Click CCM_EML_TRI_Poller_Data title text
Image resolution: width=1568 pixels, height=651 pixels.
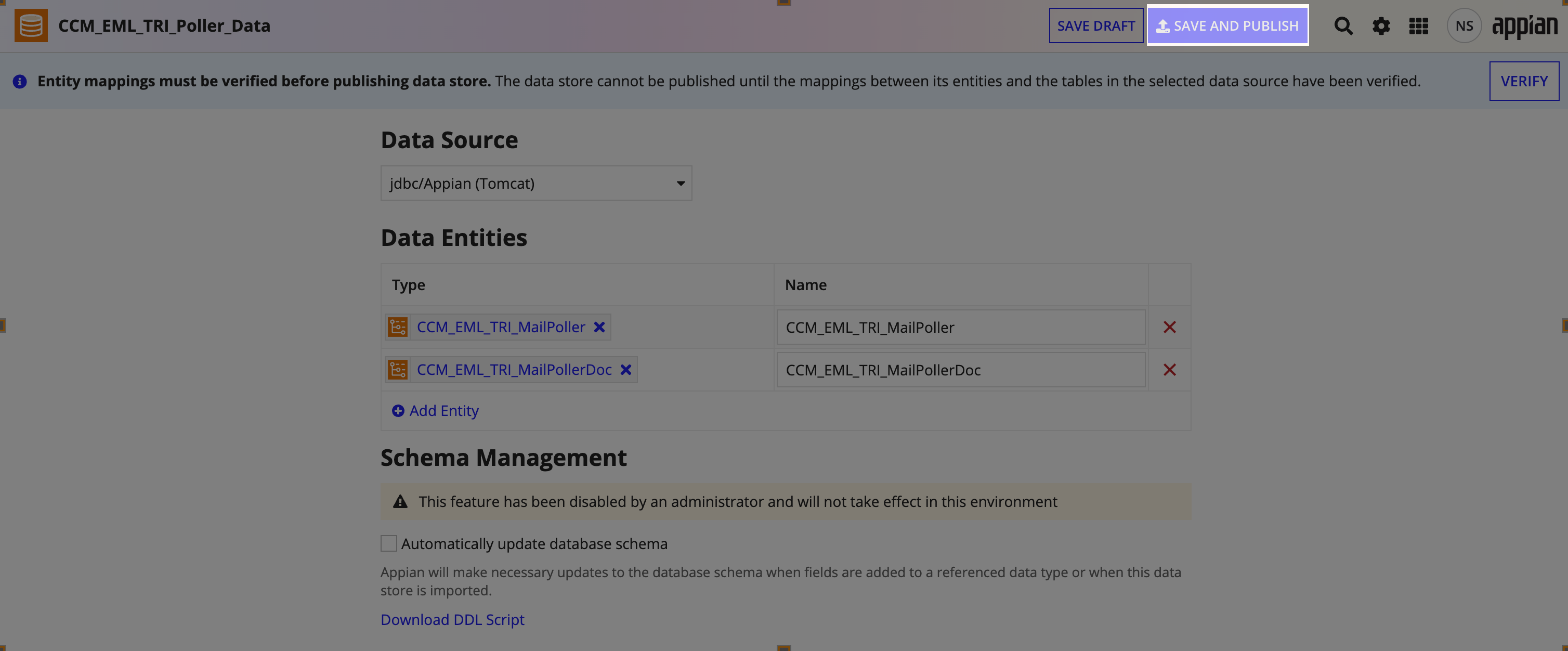point(164,25)
